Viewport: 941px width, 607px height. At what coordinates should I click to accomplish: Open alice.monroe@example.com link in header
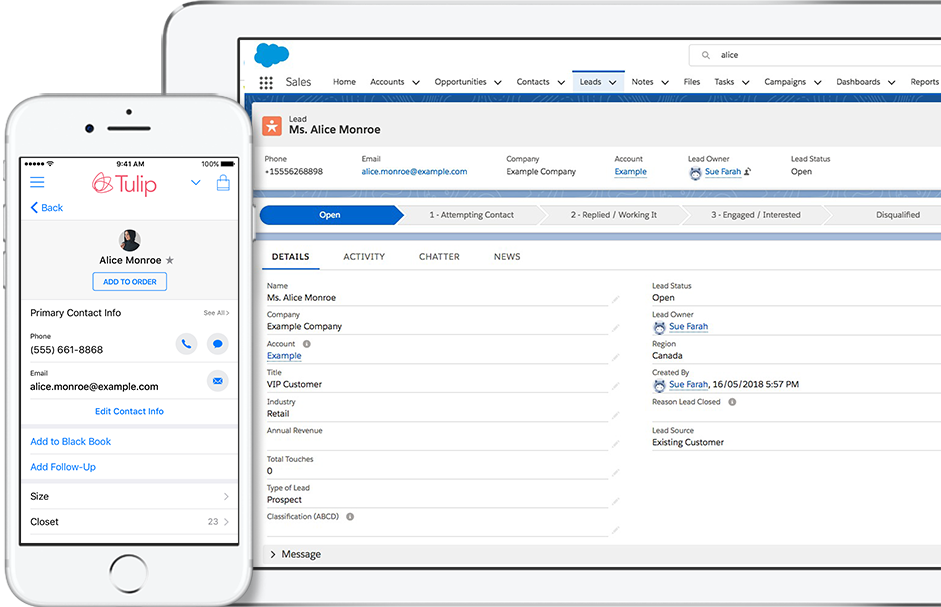pyautogui.click(x=414, y=172)
